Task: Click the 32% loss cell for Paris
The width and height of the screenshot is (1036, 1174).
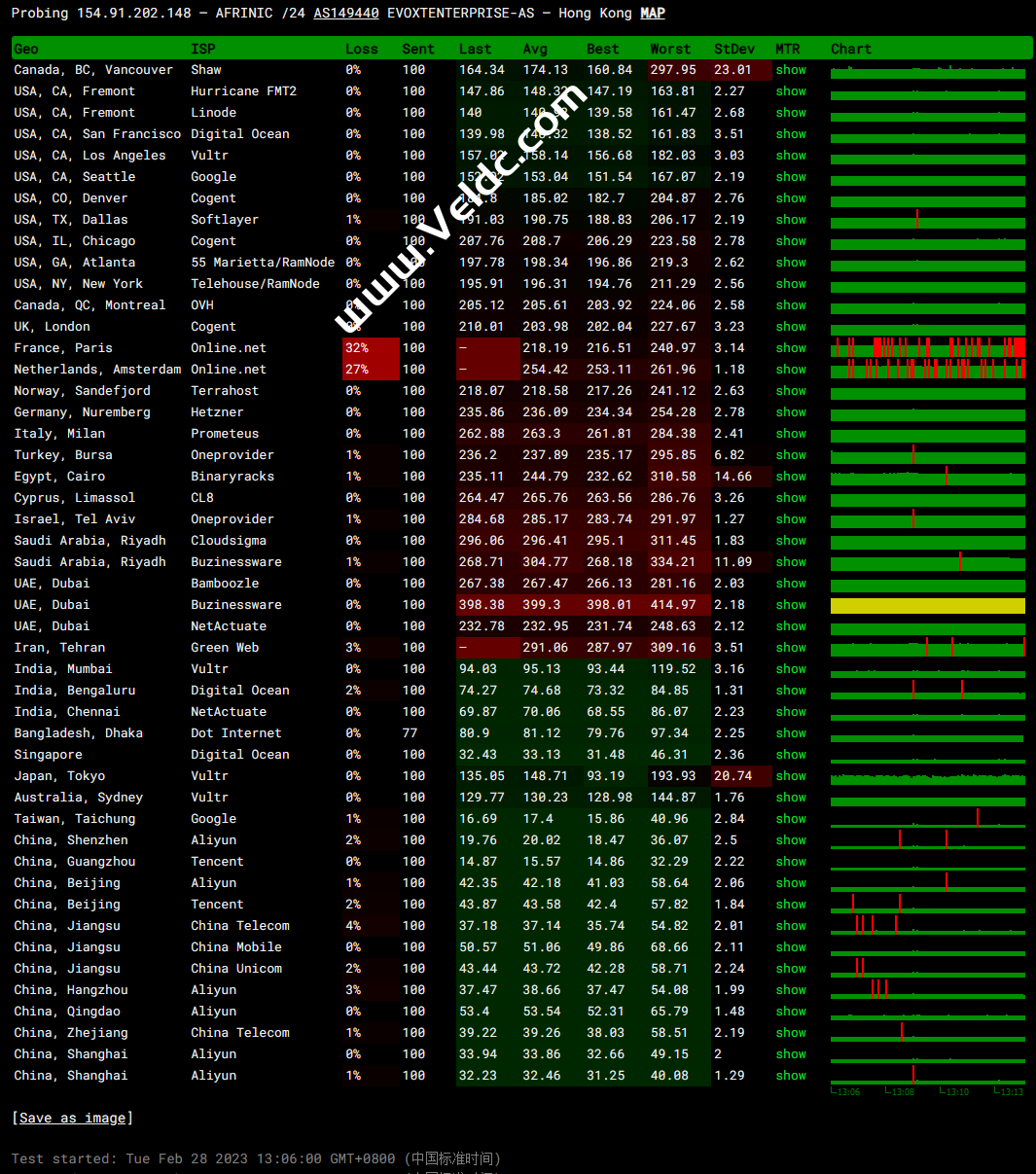Action: click(x=371, y=348)
